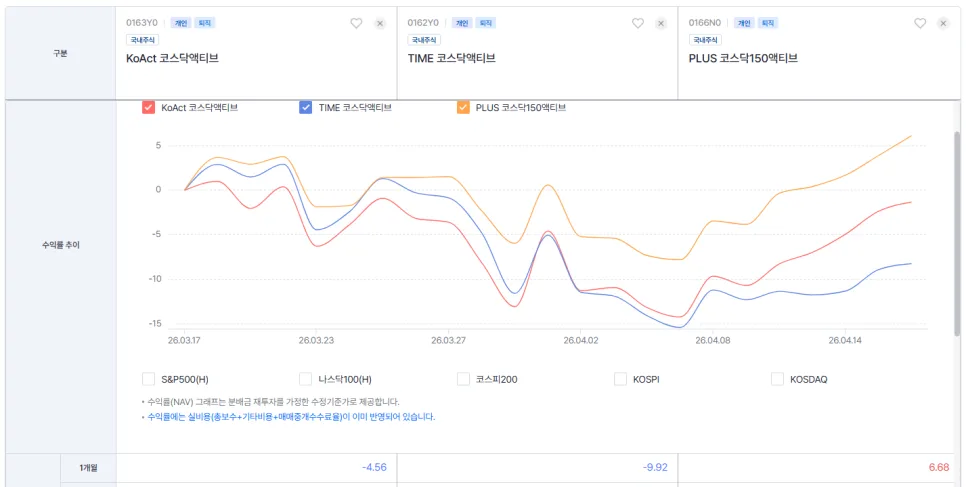Enable KOSDAQ benchmark checkbox
This screenshot has width=966, height=487.
click(x=777, y=379)
